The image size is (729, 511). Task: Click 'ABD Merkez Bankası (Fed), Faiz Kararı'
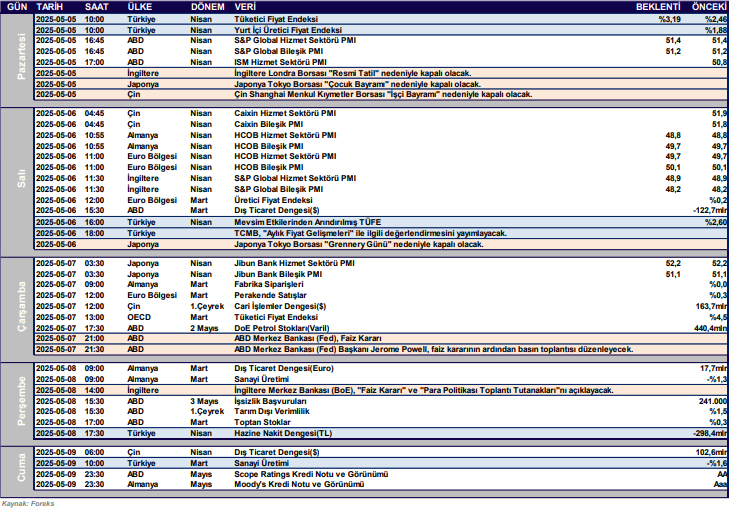[x=308, y=338]
